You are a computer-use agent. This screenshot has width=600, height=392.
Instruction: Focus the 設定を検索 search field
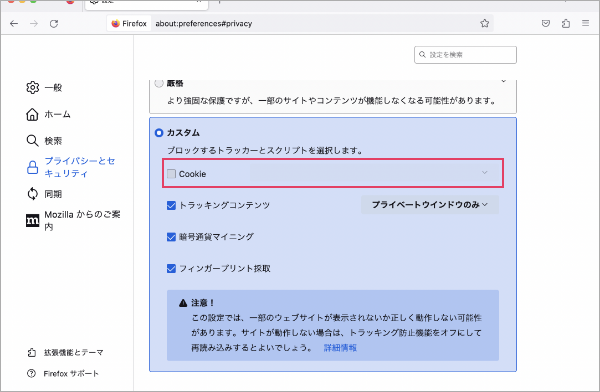coord(465,55)
